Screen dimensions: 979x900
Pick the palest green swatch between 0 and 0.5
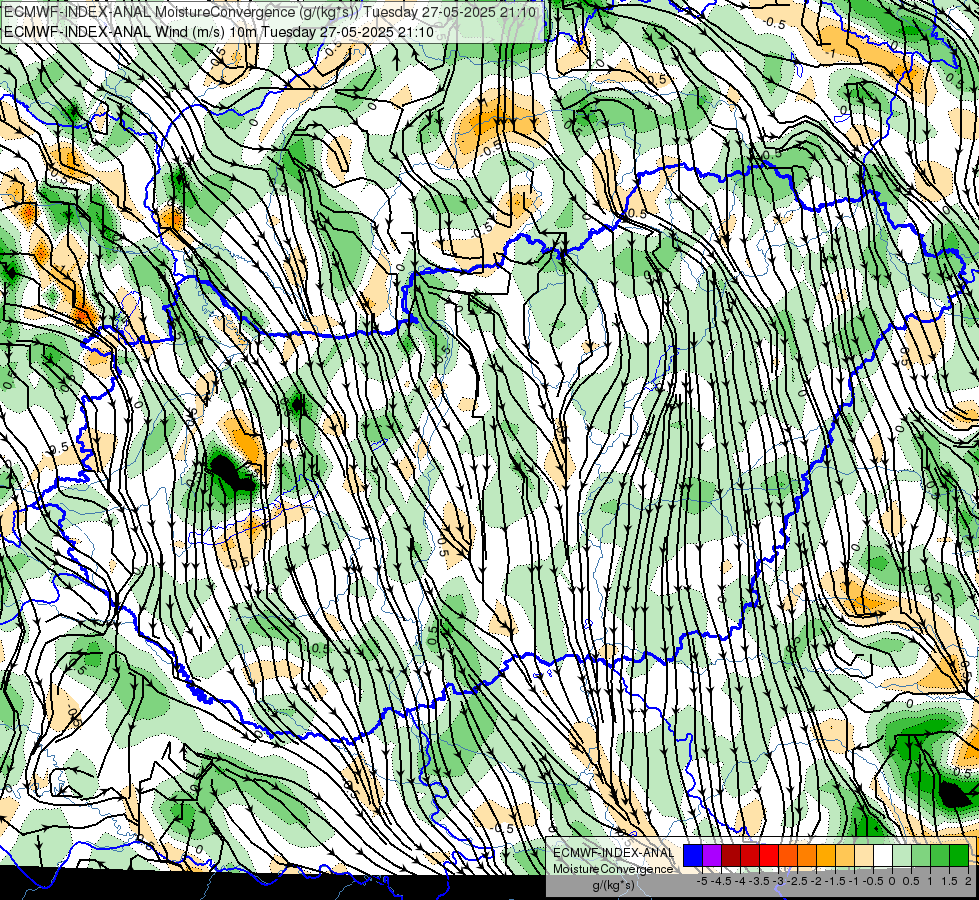pos(902,855)
